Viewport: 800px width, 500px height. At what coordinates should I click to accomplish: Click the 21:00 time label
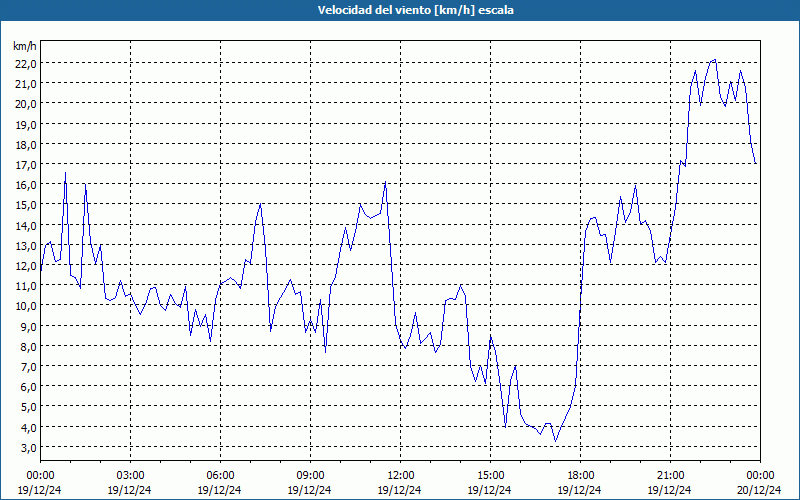tap(670, 476)
